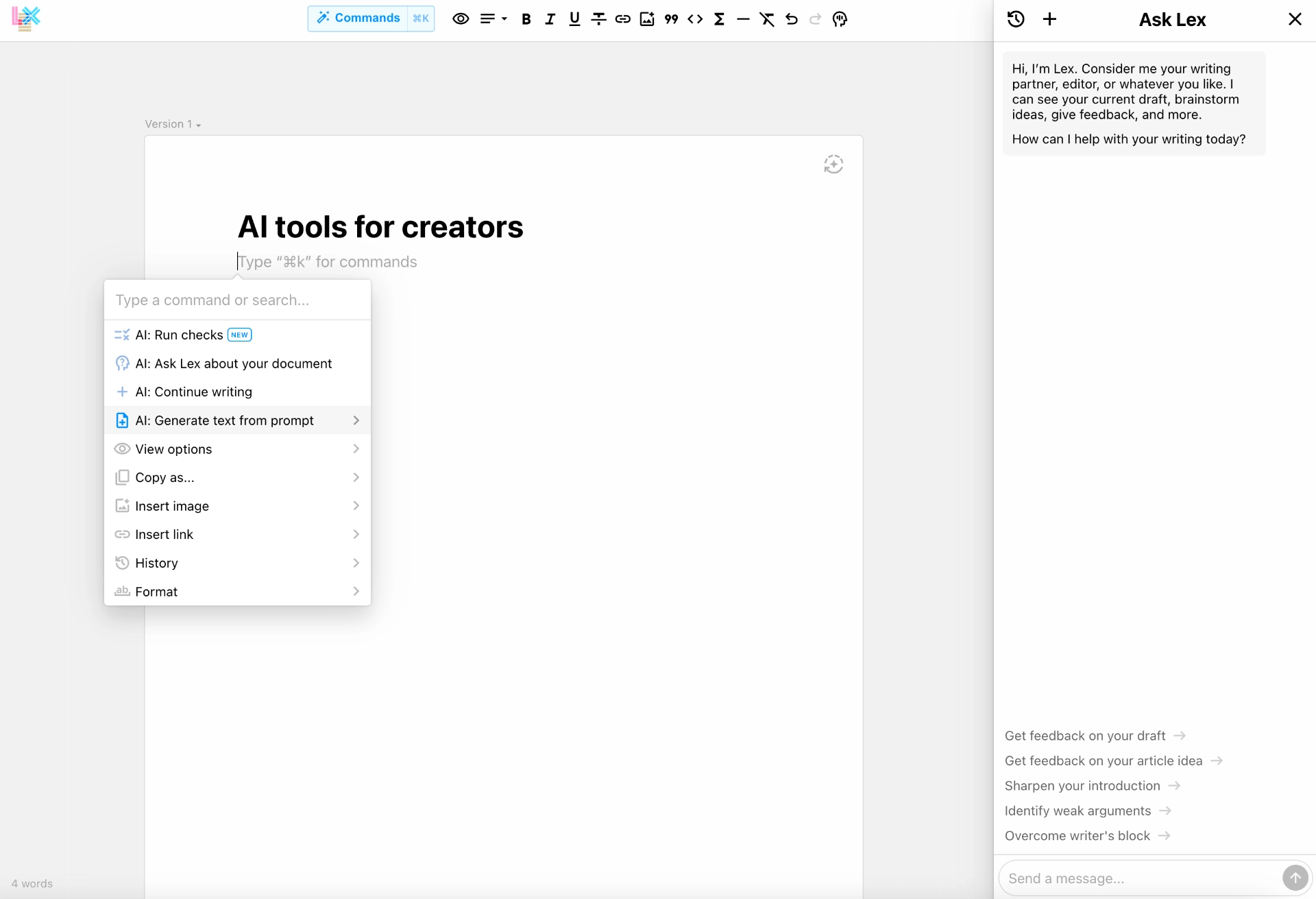1316x899 pixels.
Task: Apply blockquote formatting via the quote icon
Action: tap(671, 19)
